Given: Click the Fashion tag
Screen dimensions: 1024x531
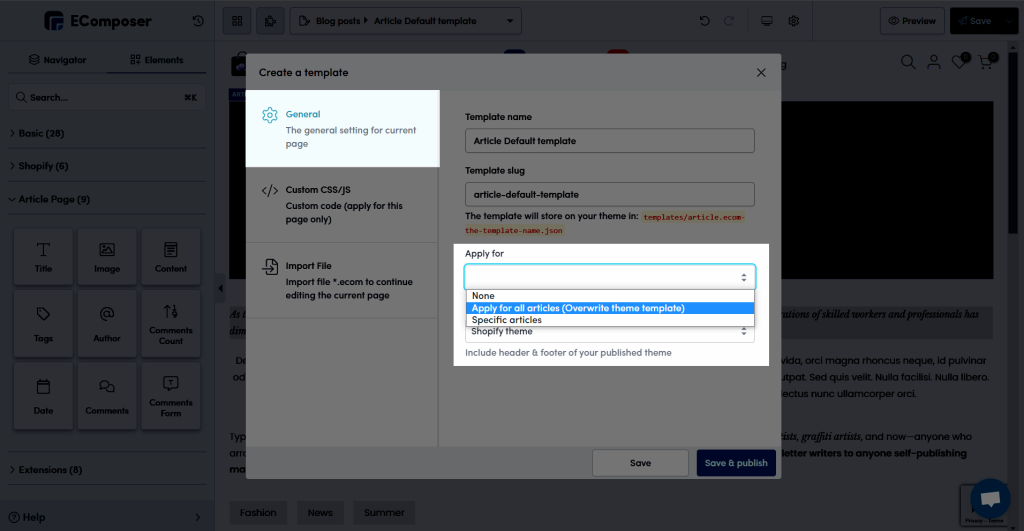Looking at the screenshot, I should click(x=258, y=513).
